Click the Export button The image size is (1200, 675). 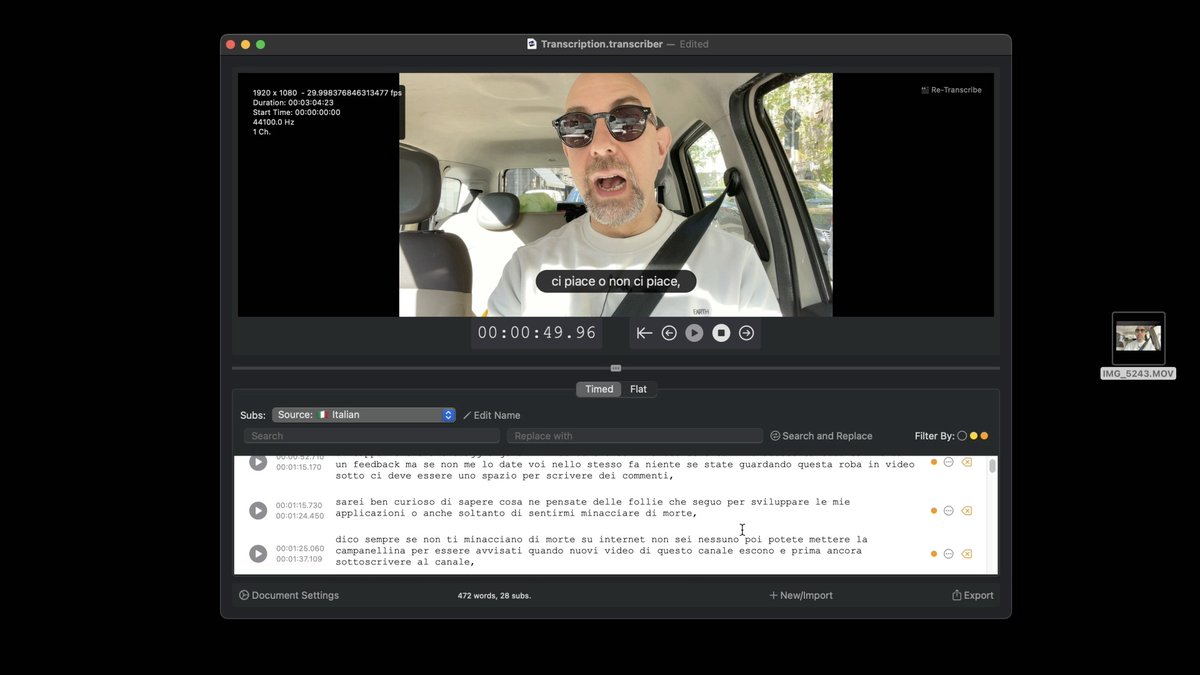click(x=973, y=595)
